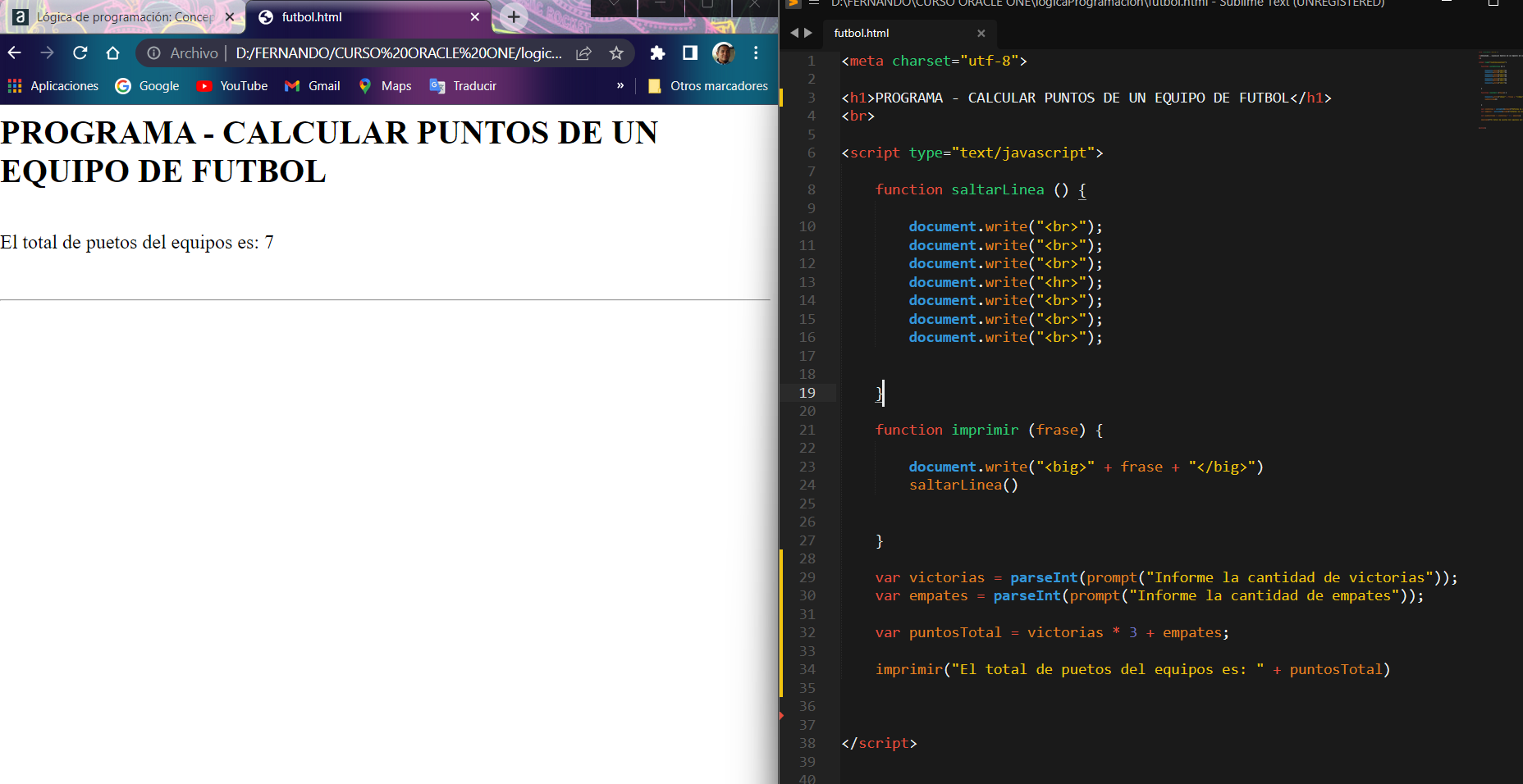This screenshot has width=1523, height=784.
Task: Bookmark this page with star icon
Action: coord(616,53)
